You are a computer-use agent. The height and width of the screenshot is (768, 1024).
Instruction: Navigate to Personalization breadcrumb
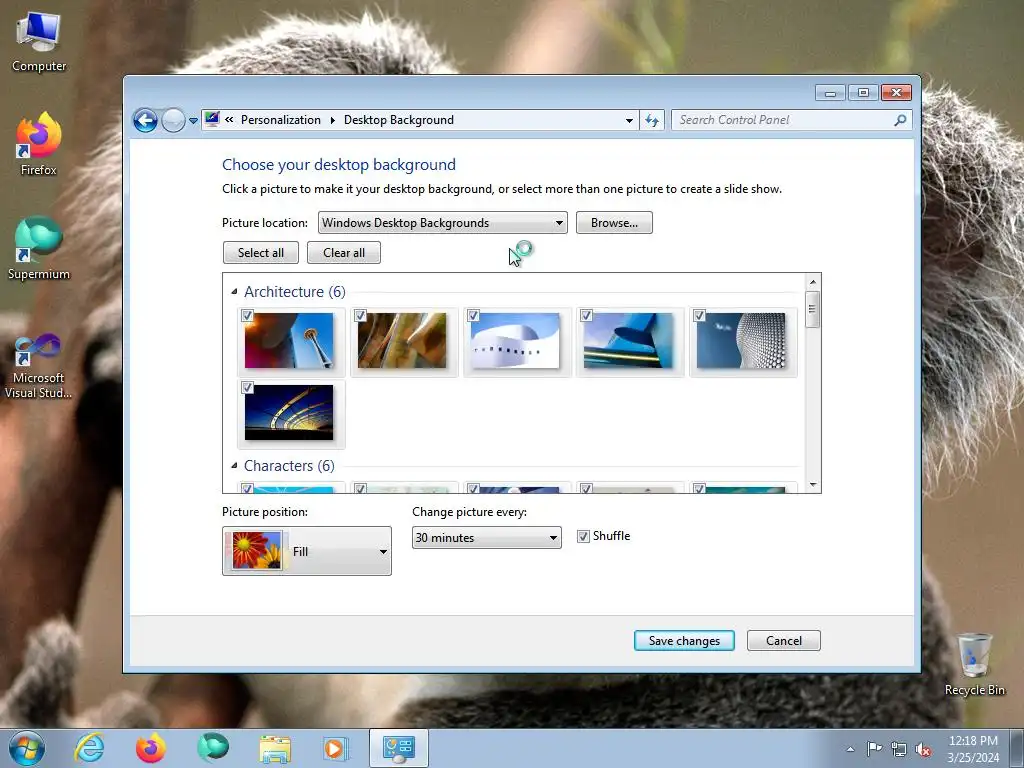[281, 120]
